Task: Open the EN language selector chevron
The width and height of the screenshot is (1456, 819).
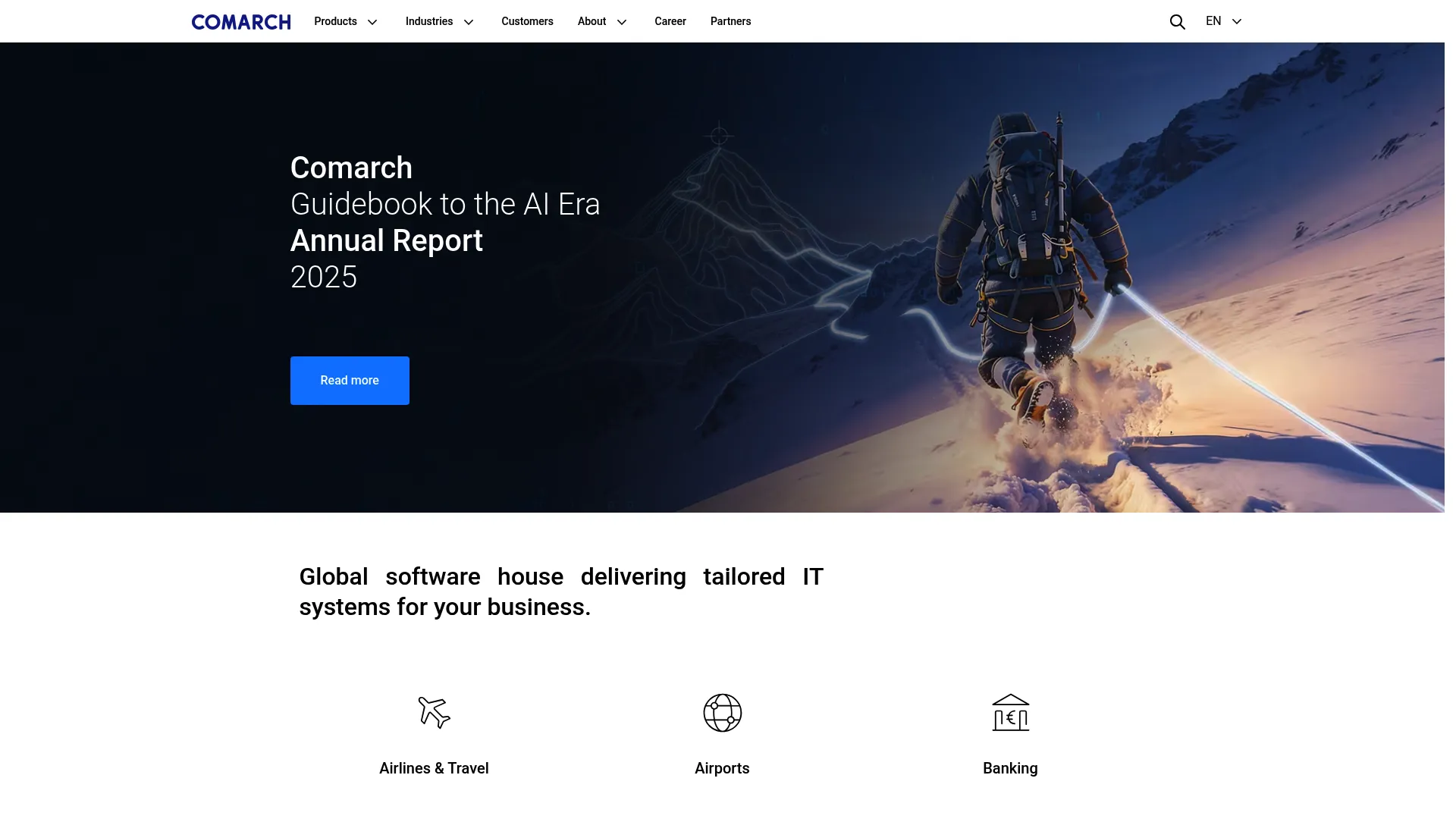Action: (1237, 22)
